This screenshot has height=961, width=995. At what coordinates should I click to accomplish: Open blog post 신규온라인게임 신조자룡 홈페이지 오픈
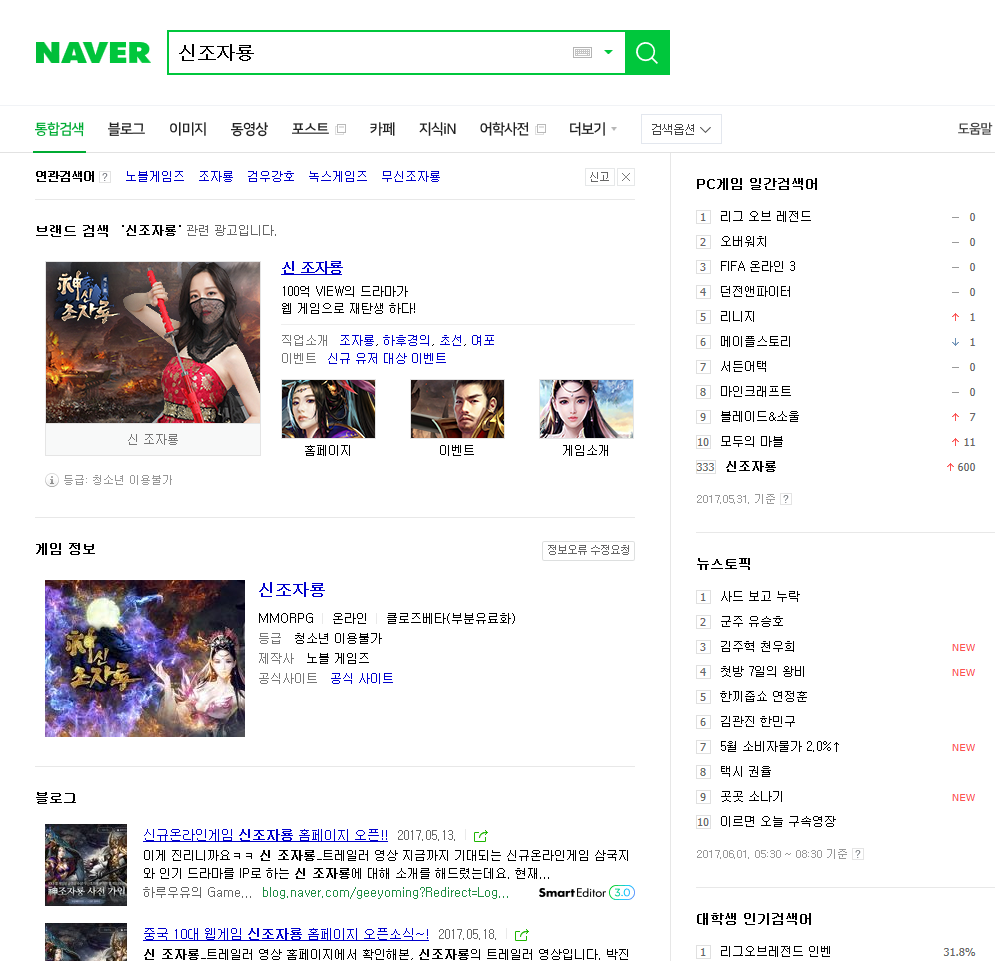[265, 835]
